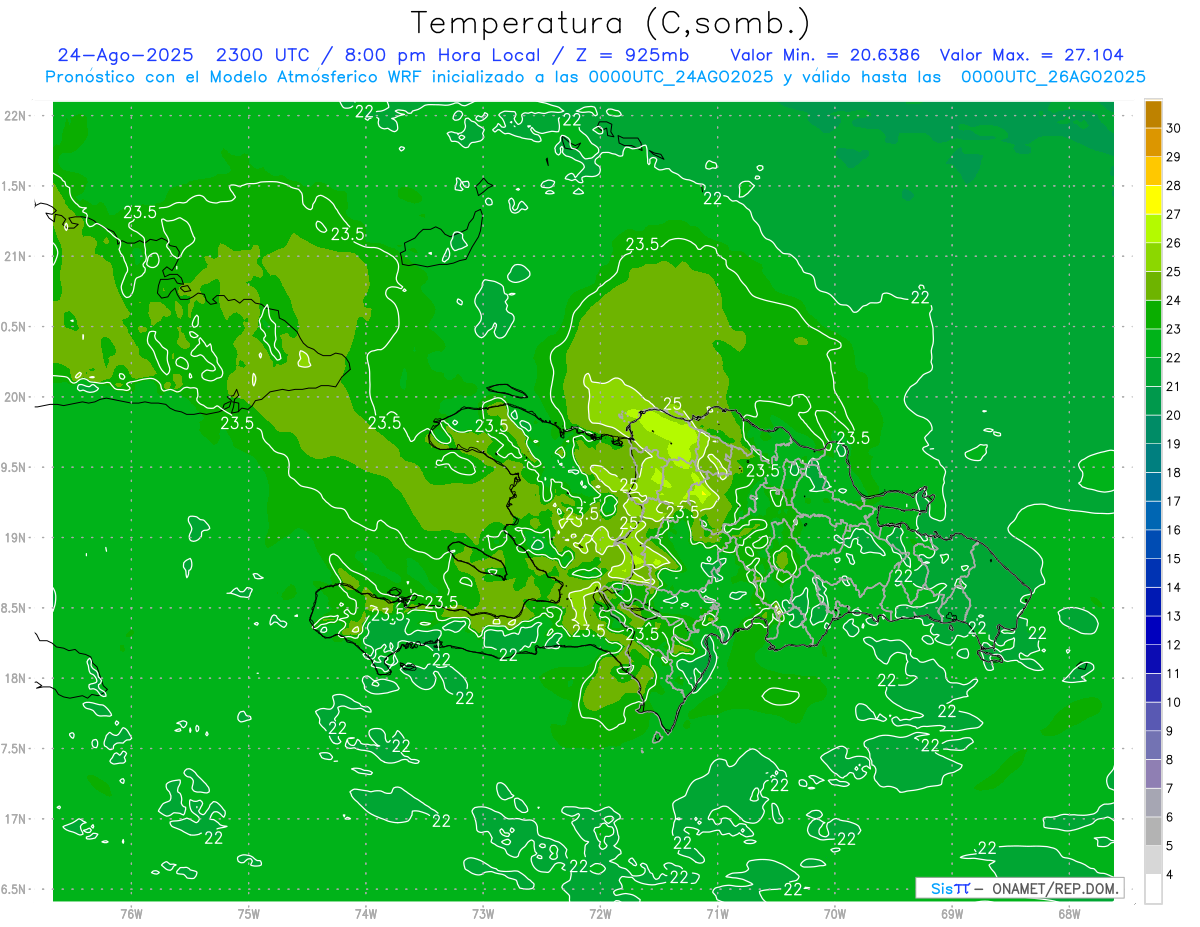Select the '0000UTC_26AGO2025' valid-until timestamp

coord(1053,77)
